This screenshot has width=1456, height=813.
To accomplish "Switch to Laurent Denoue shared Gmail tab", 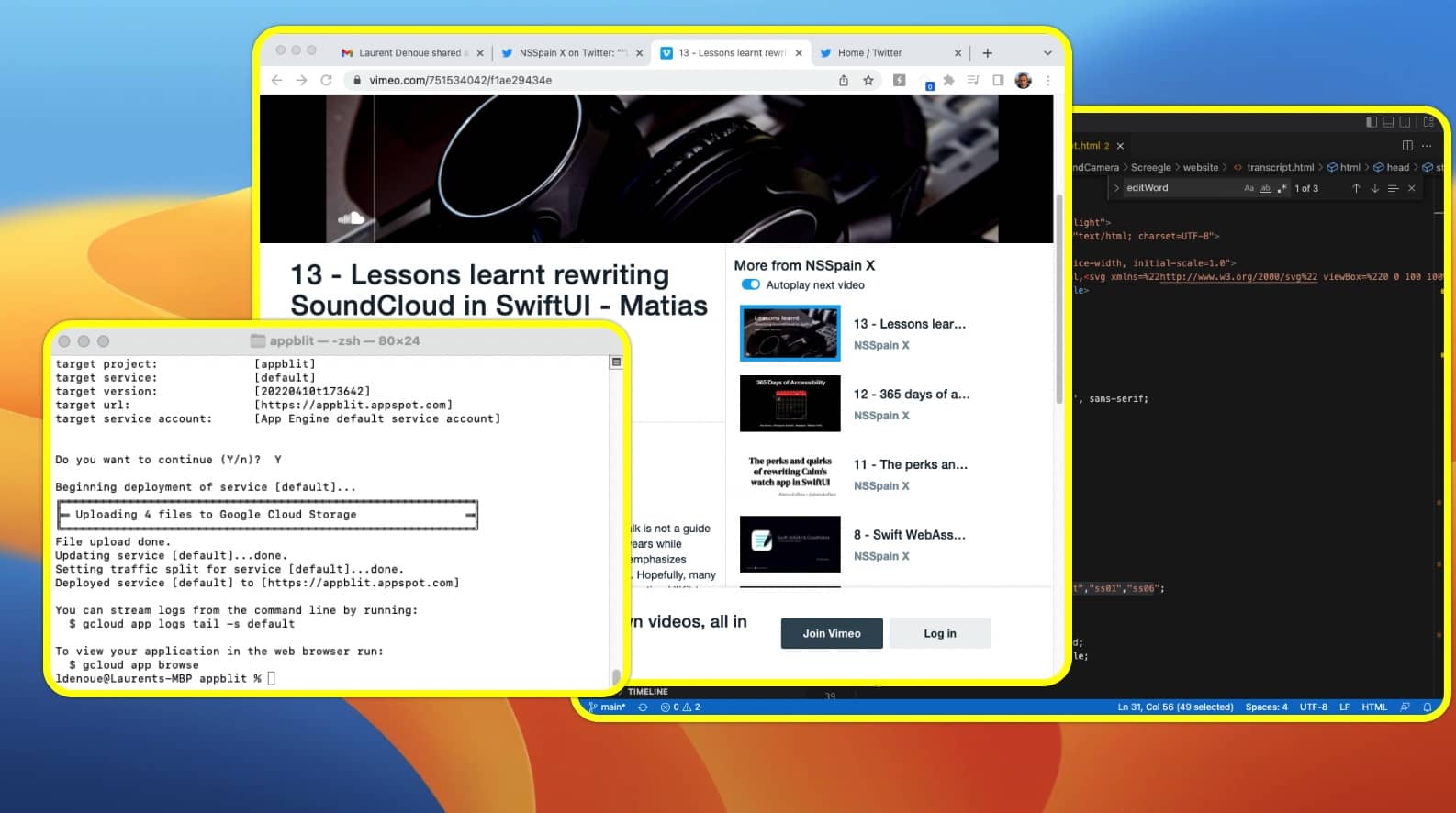I will pos(412,53).
